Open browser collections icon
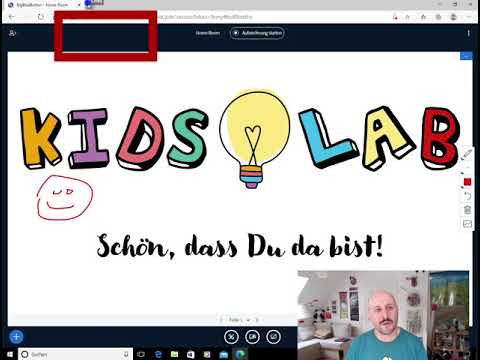 tap(439, 17)
